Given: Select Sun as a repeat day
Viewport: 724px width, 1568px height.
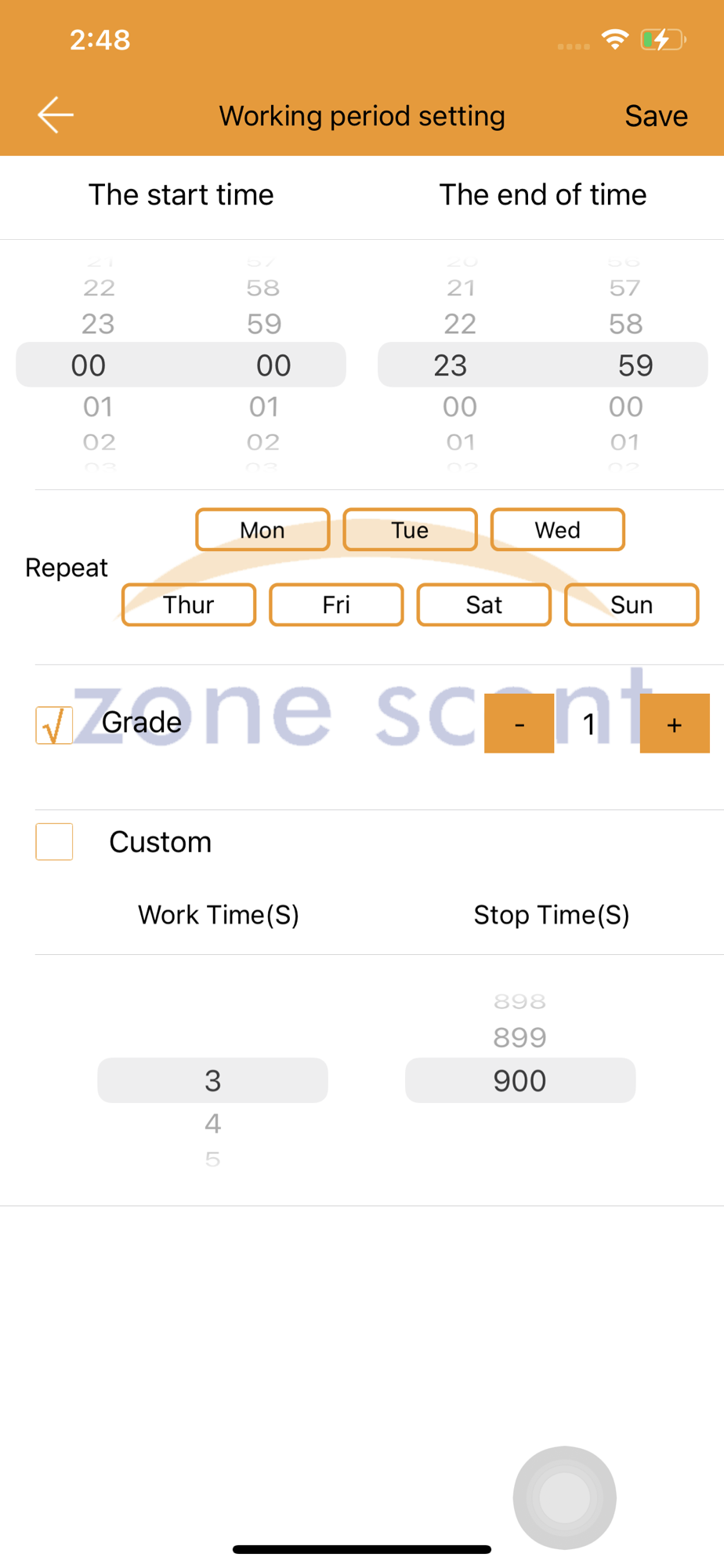Looking at the screenshot, I should (631, 604).
